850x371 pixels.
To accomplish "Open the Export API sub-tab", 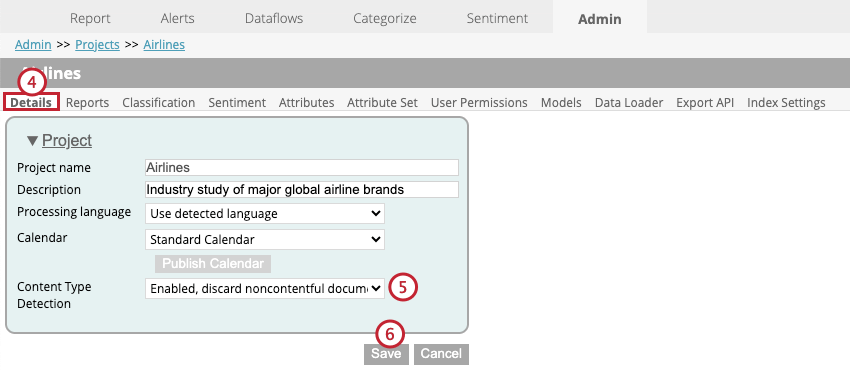I will [705, 103].
